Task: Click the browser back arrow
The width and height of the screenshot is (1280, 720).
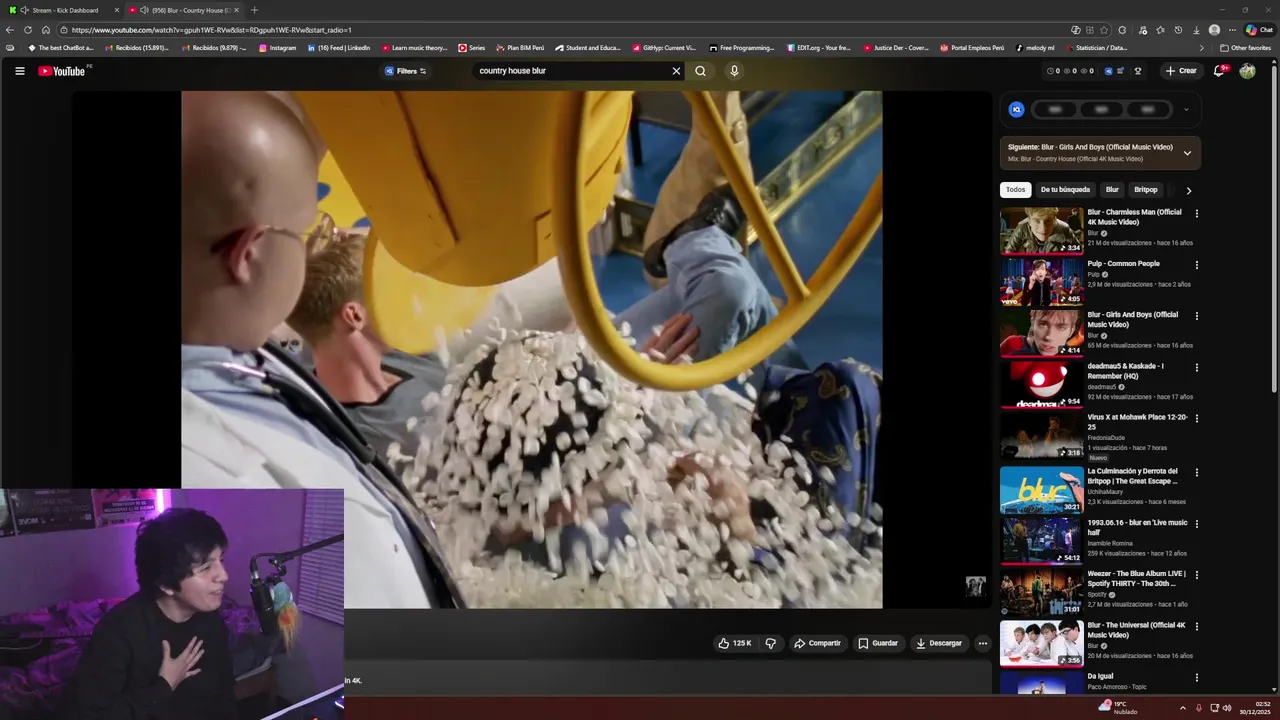Action: tap(10, 30)
